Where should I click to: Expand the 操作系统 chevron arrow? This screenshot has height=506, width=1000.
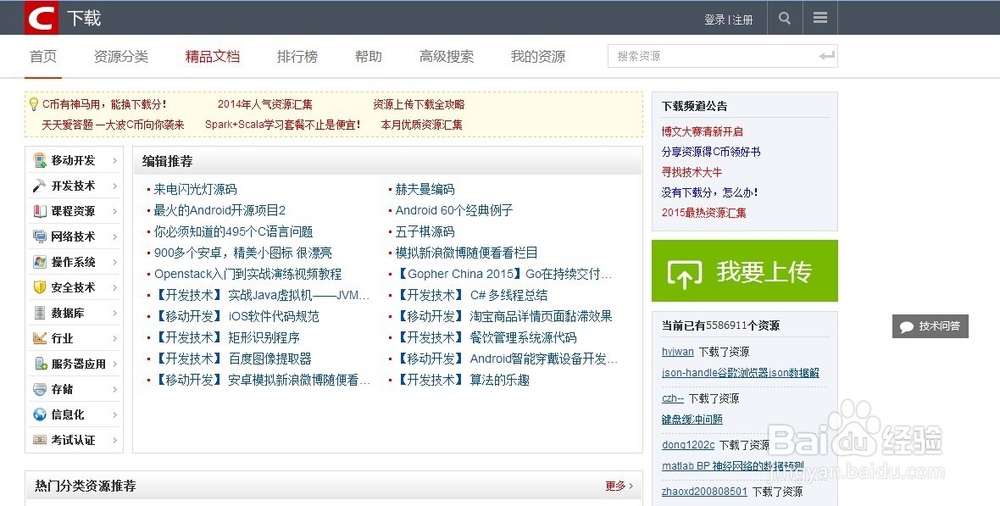click(115, 262)
